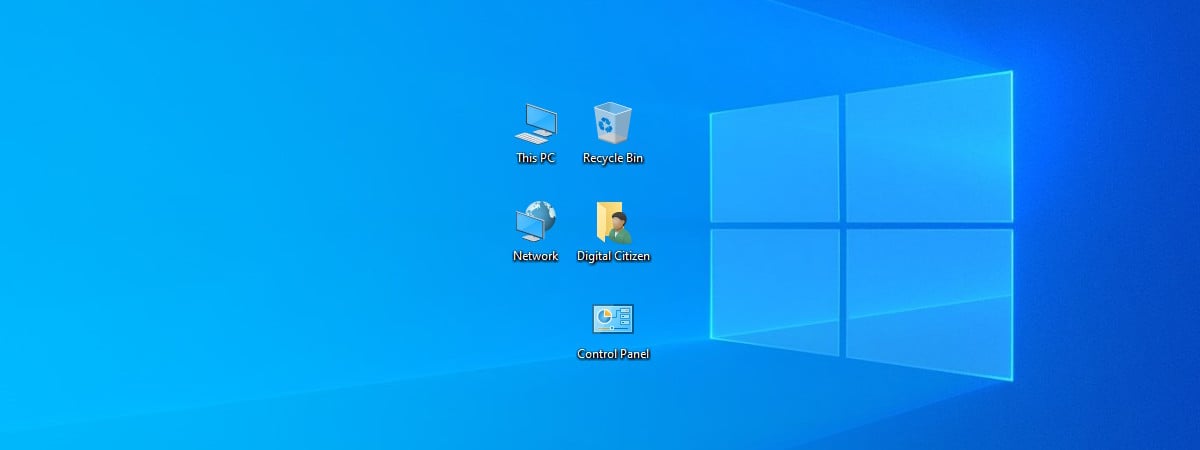
Task: Click the "Digital Citizen" label text
Action: [x=614, y=256]
